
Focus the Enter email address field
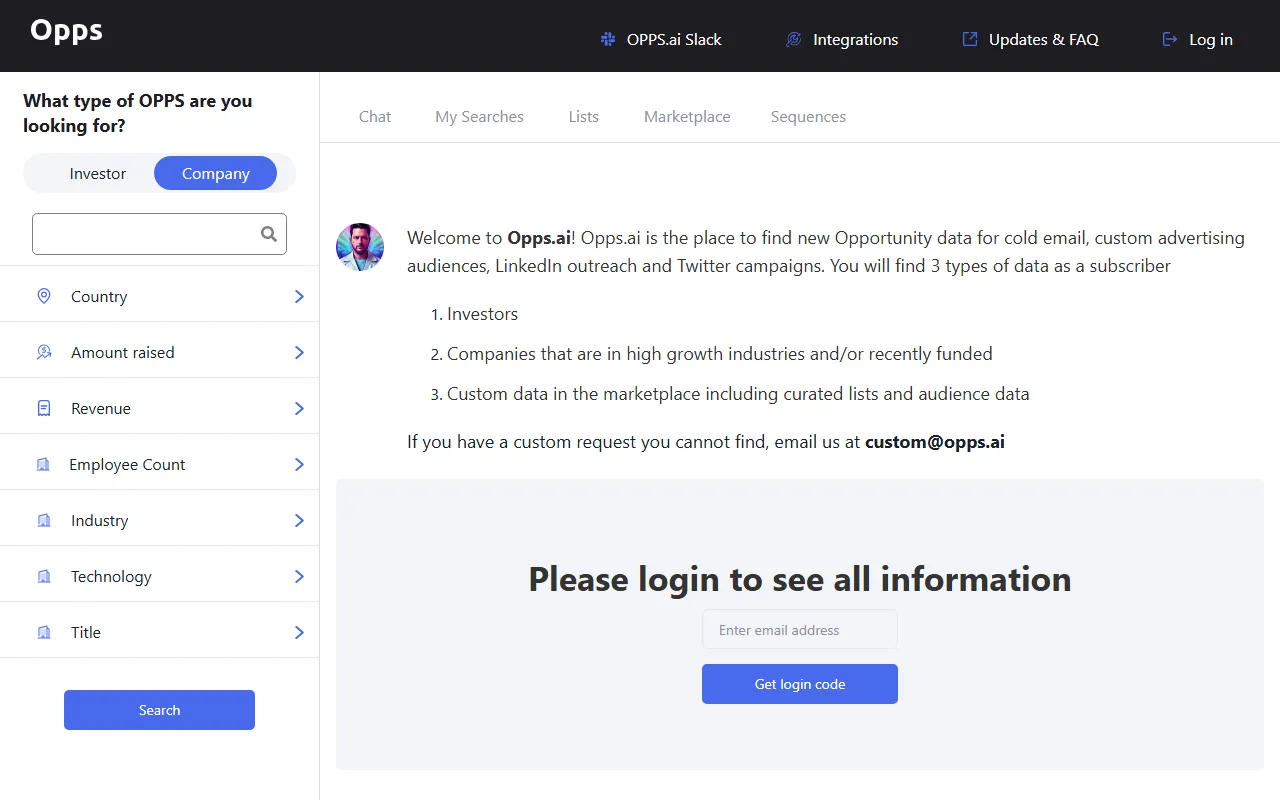coord(800,630)
